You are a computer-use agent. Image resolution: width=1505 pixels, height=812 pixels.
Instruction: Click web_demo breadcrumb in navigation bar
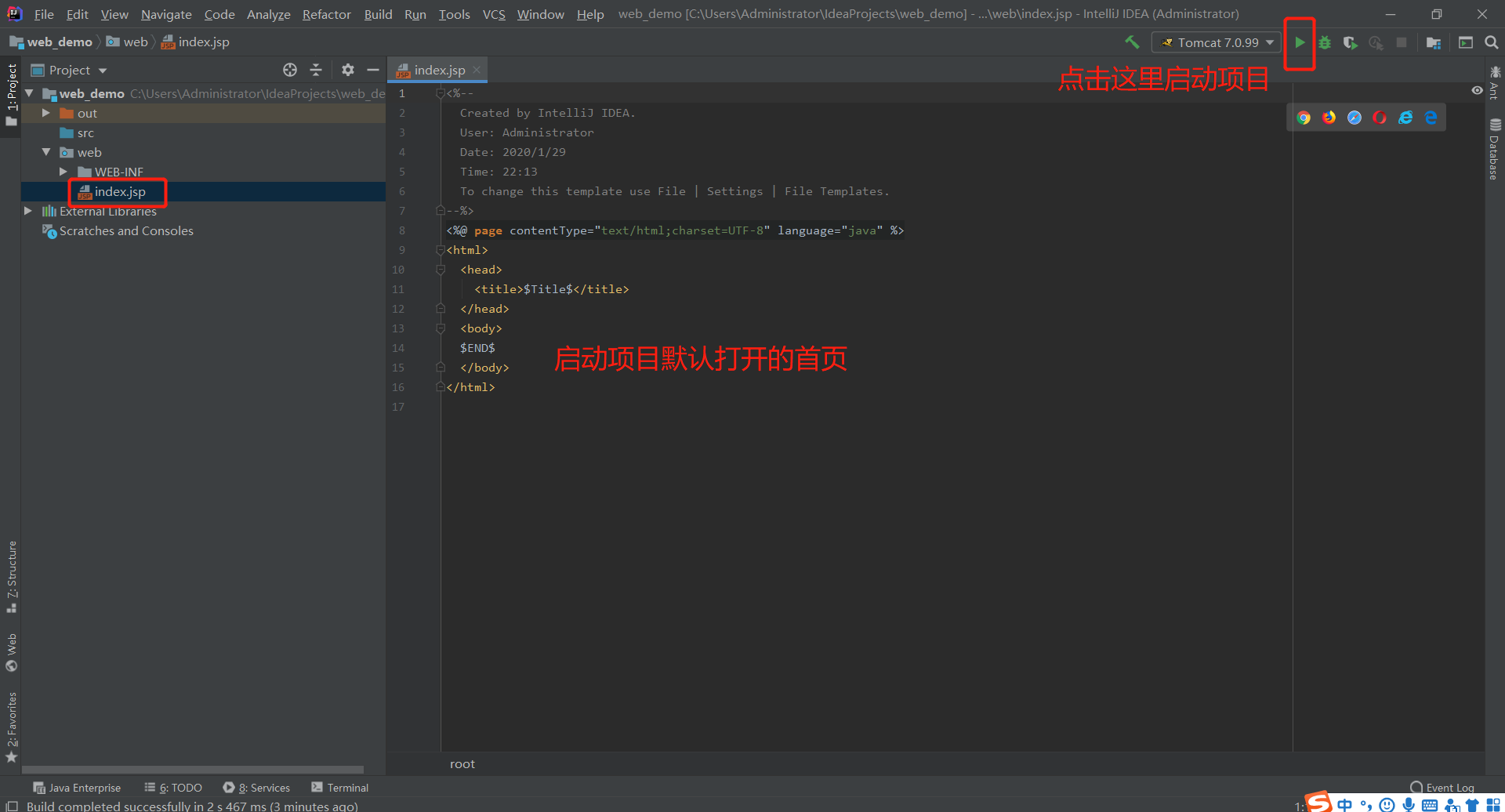(x=52, y=42)
